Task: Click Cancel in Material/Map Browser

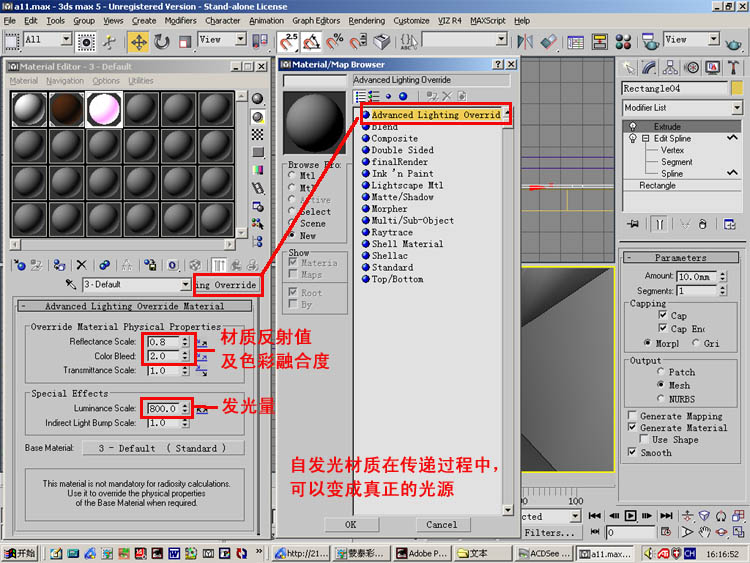Action: point(442,524)
